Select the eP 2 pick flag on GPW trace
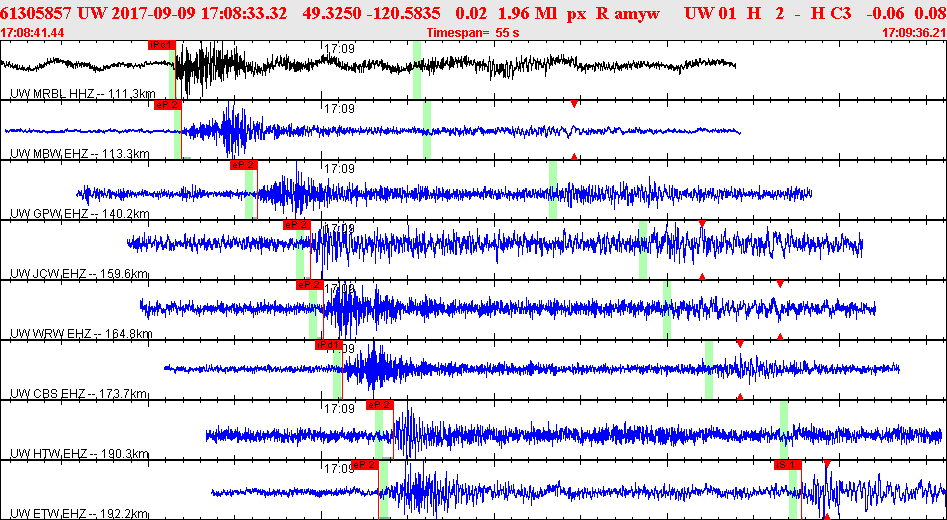947x520 pixels. tap(244, 164)
